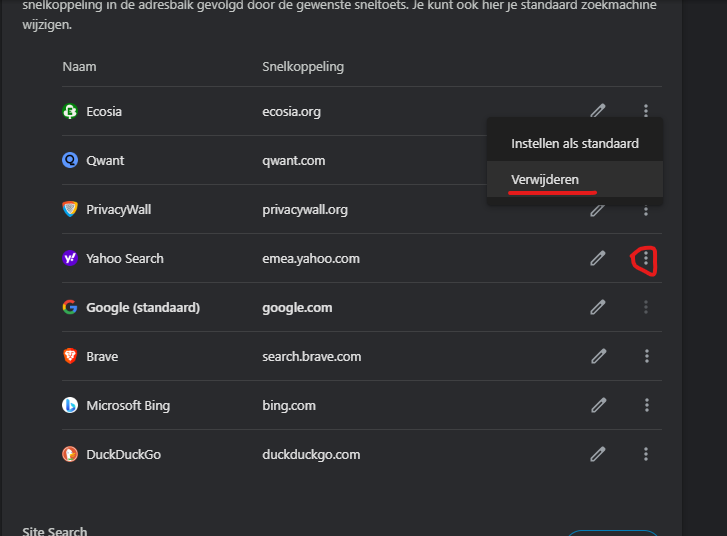Edit the Microsoft Bing search engine
The image size is (727, 536).
click(x=598, y=405)
